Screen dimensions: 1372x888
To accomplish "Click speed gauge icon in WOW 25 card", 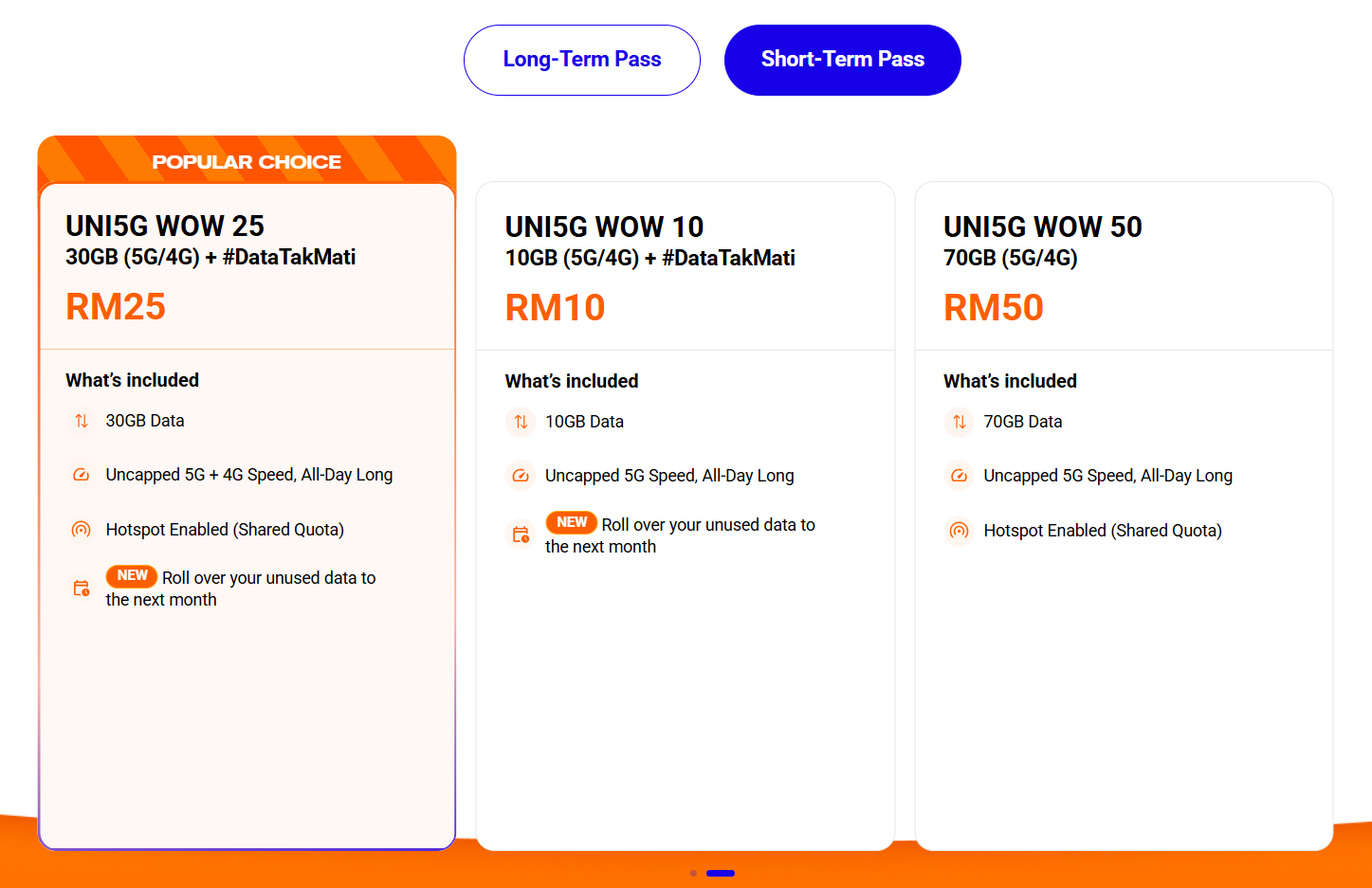I will (x=82, y=475).
